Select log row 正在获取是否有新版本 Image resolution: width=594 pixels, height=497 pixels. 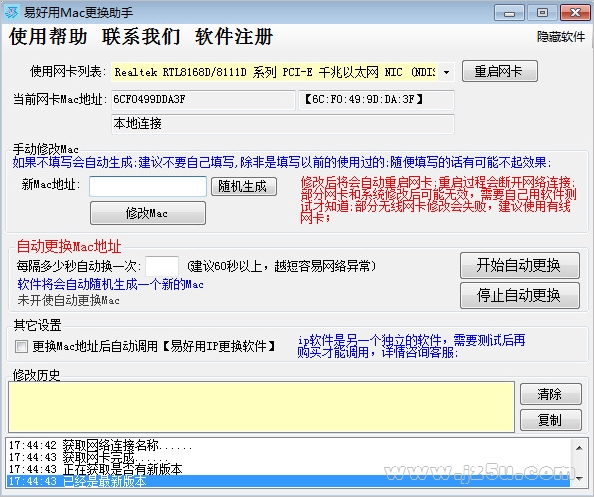pyautogui.click(x=288, y=469)
